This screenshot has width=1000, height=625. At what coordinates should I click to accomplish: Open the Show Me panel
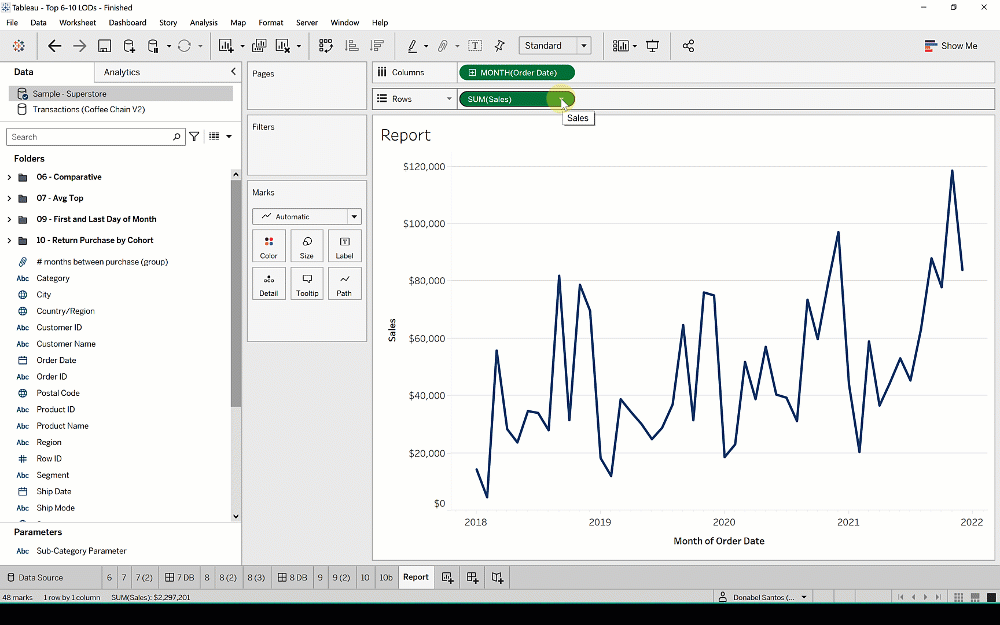(951, 45)
